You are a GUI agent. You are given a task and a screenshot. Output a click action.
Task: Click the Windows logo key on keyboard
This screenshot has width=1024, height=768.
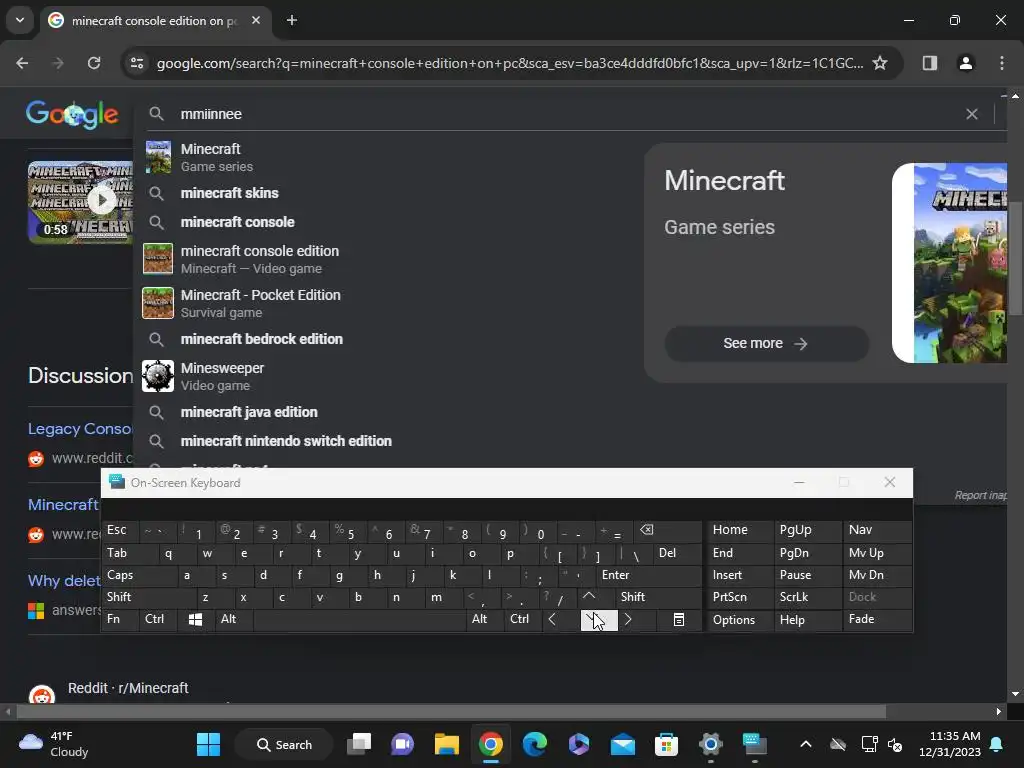click(195, 620)
